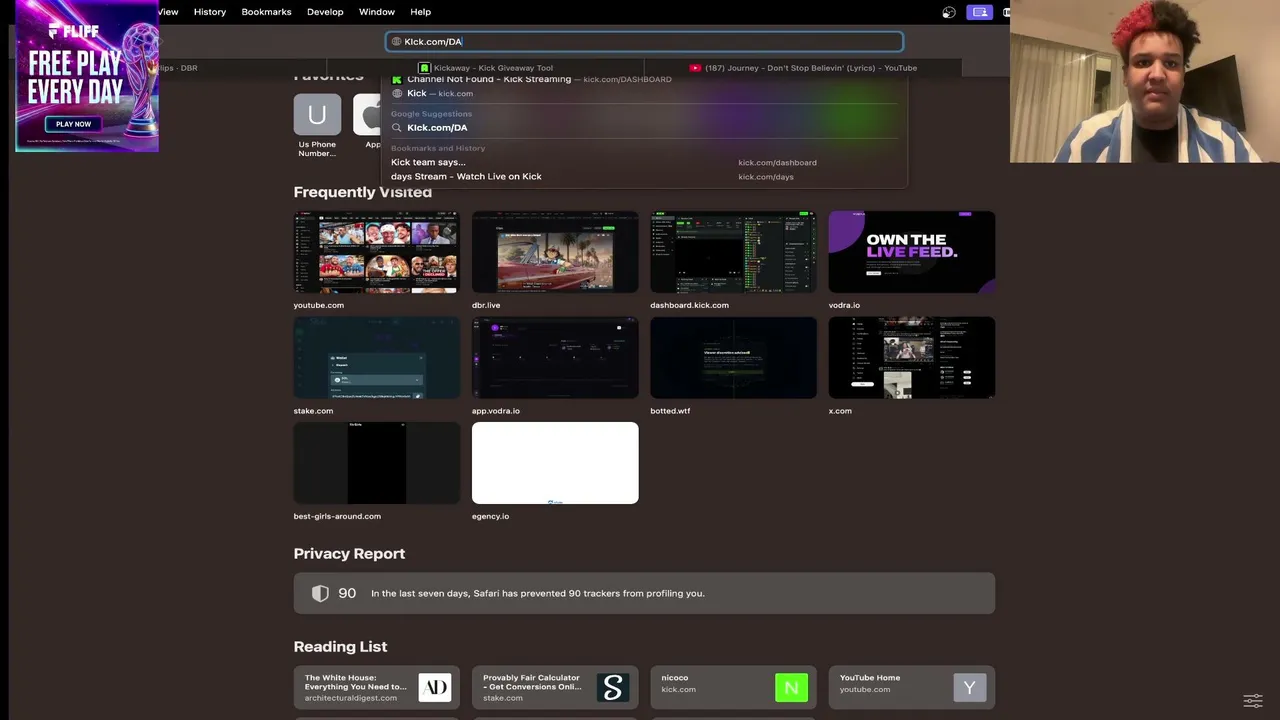Open the History menu
The image size is (1280, 720).
coord(210,12)
